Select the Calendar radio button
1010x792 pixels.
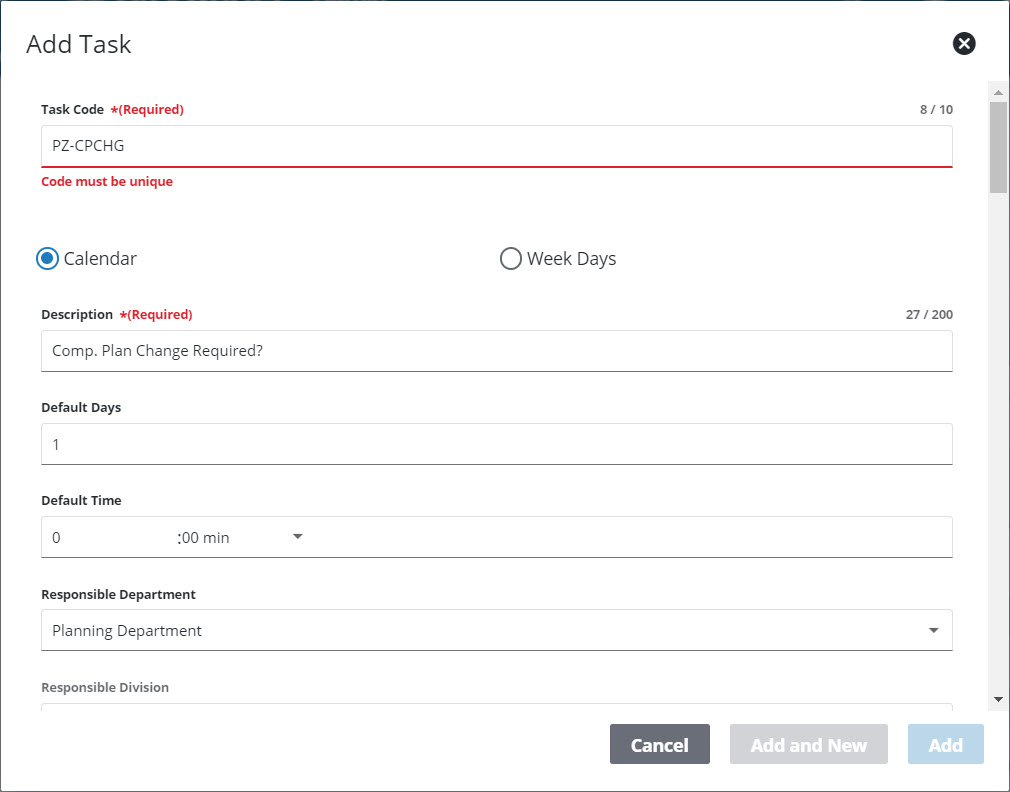tap(46, 258)
